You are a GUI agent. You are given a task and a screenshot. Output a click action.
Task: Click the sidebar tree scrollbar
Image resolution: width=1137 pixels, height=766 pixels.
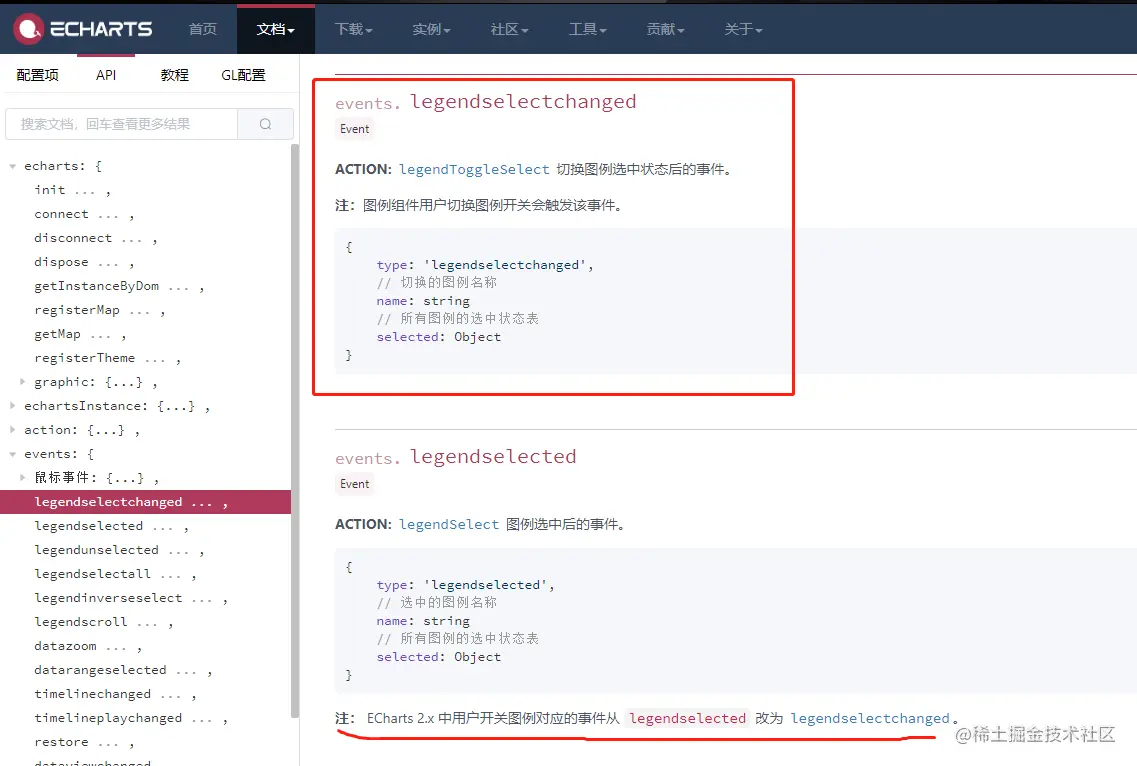[x=294, y=431]
